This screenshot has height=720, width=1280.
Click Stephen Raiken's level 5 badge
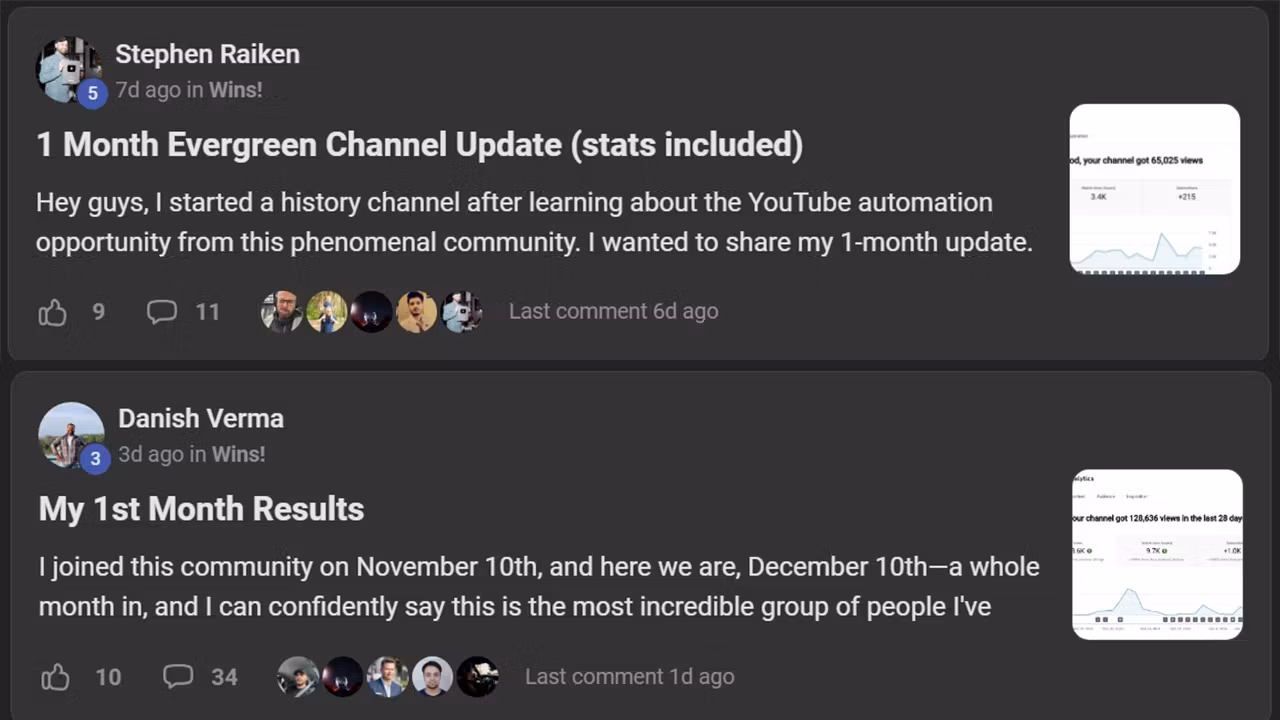(92, 94)
